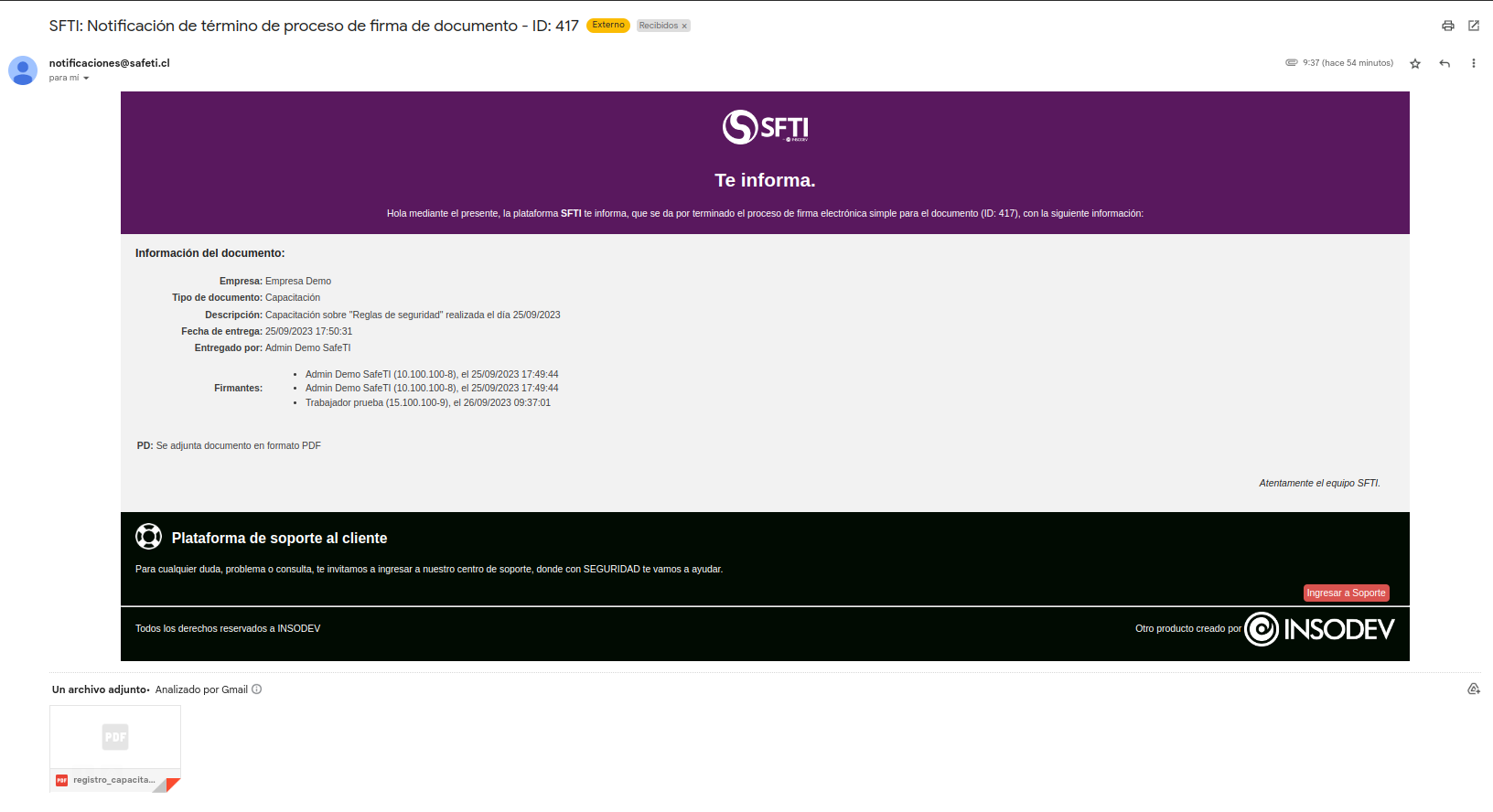Click 'Información del documento:' heading
Image resolution: width=1493 pixels, height=812 pixels.
point(210,253)
